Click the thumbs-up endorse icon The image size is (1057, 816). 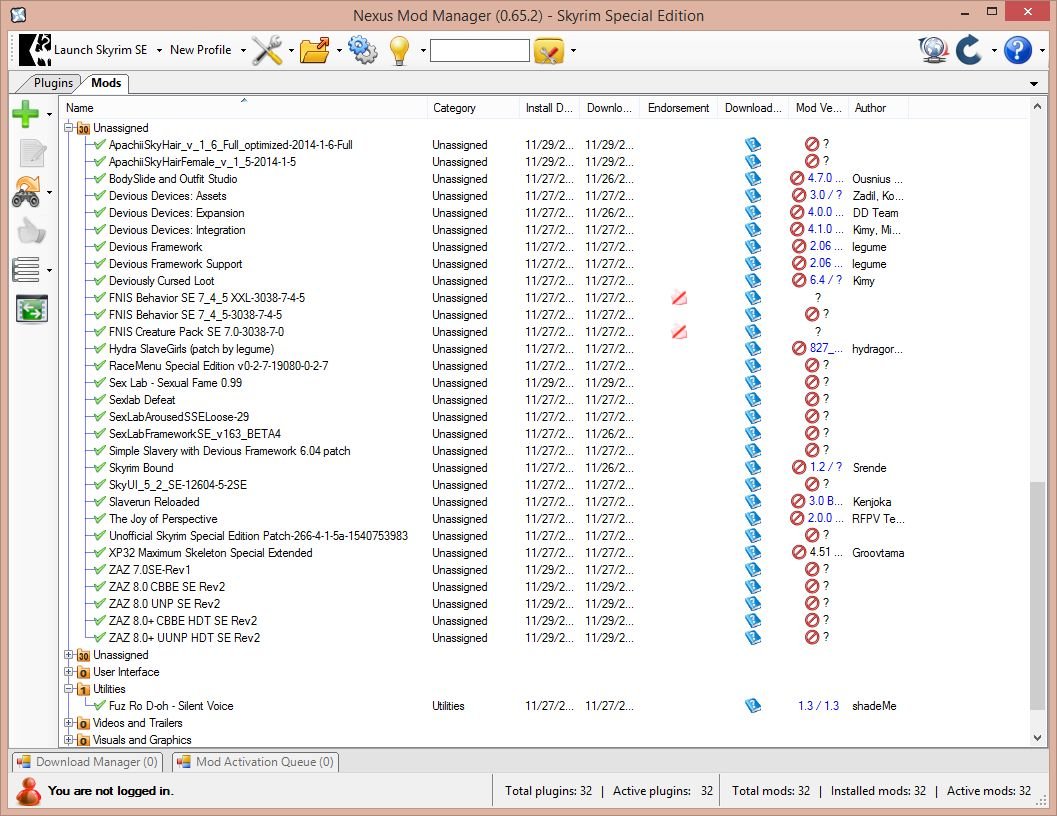[x=31, y=231]
